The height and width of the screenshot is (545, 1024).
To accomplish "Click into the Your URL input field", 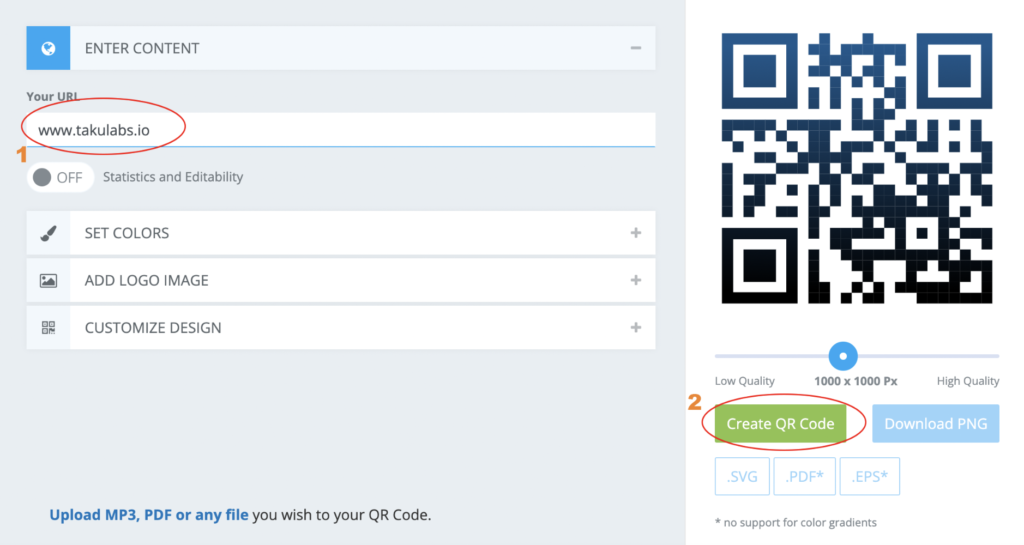I will (x=341, y=130).
